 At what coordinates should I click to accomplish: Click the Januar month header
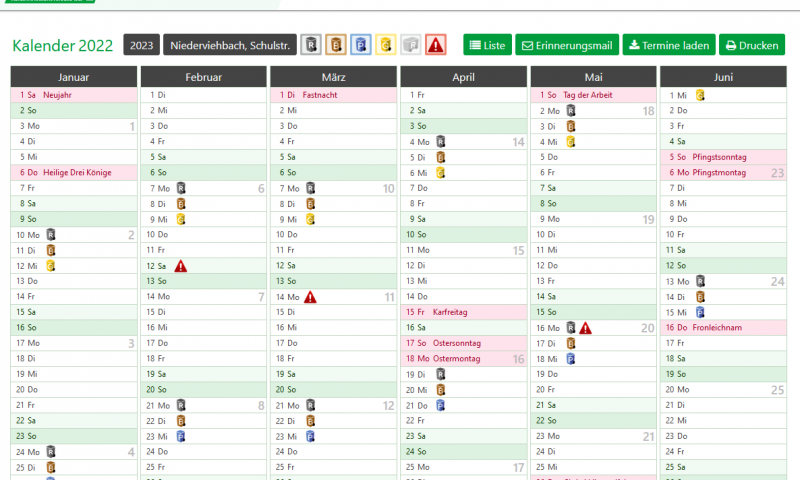73,77
